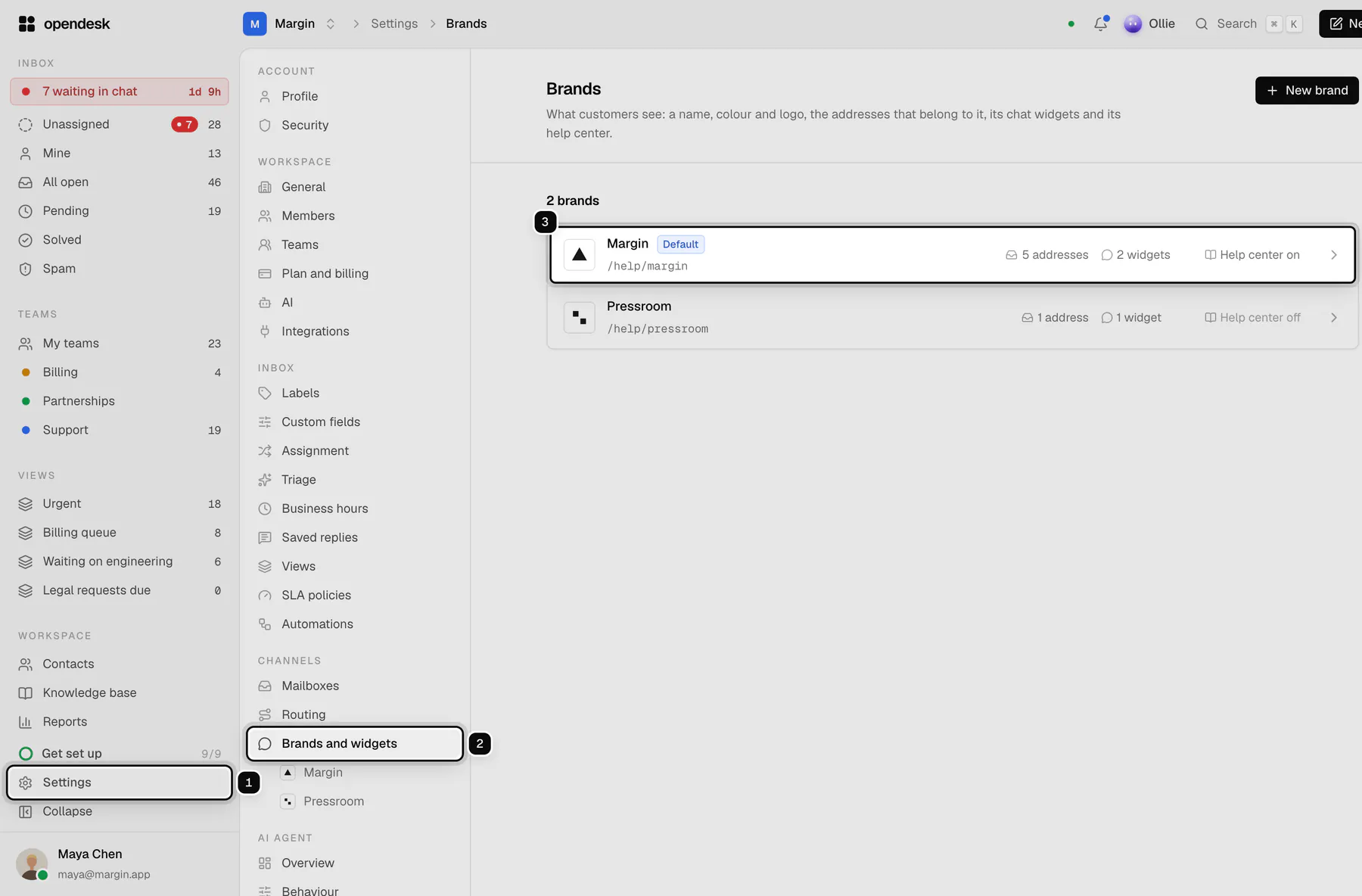Click the Solved checkmark icon

[x=26, y=240]
